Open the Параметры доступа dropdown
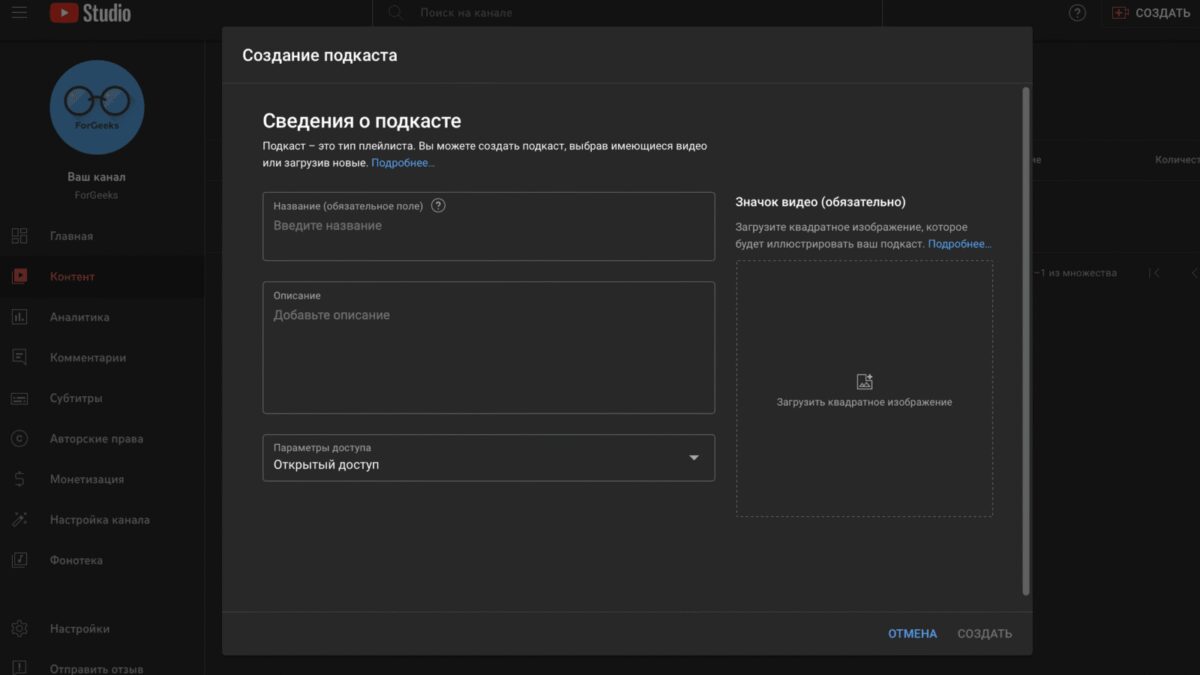The image size is (1200, 675). [488, 458]
